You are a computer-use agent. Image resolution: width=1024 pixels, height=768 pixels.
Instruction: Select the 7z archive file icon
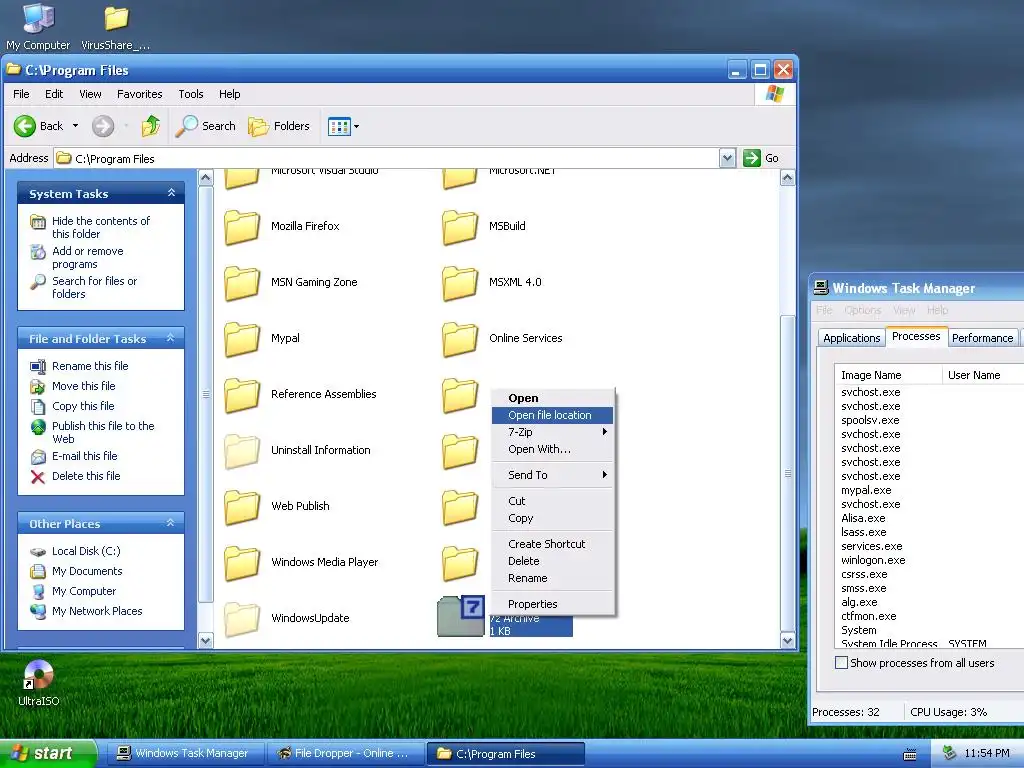460,616
